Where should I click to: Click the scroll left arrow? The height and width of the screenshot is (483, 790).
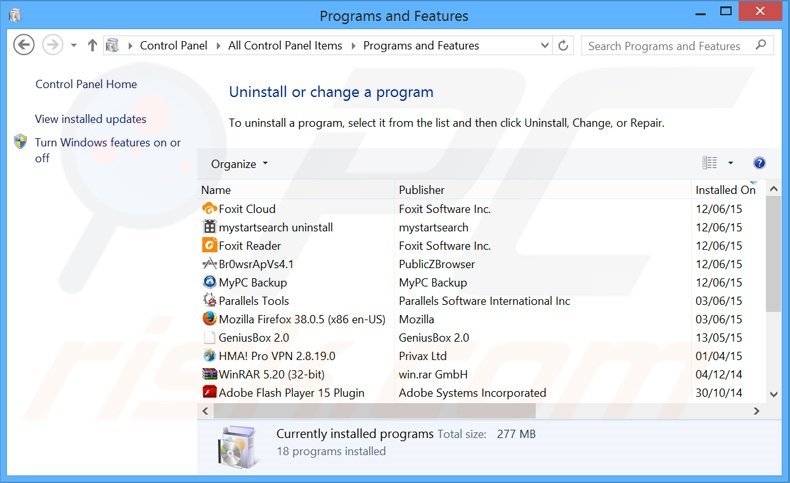coord(205,411)
